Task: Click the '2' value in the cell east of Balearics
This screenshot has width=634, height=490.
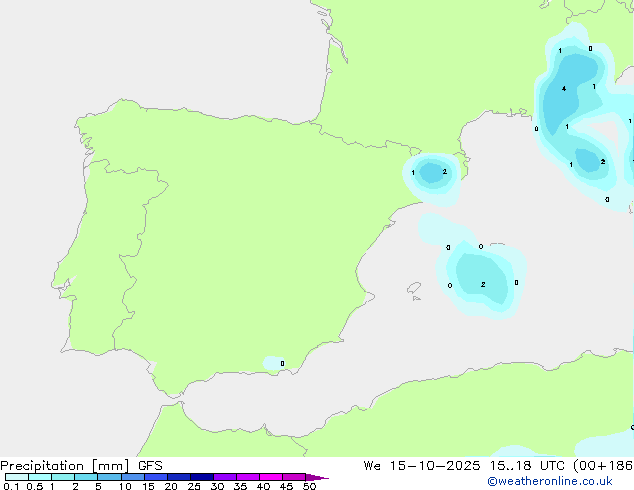Action: pos(483,285)
